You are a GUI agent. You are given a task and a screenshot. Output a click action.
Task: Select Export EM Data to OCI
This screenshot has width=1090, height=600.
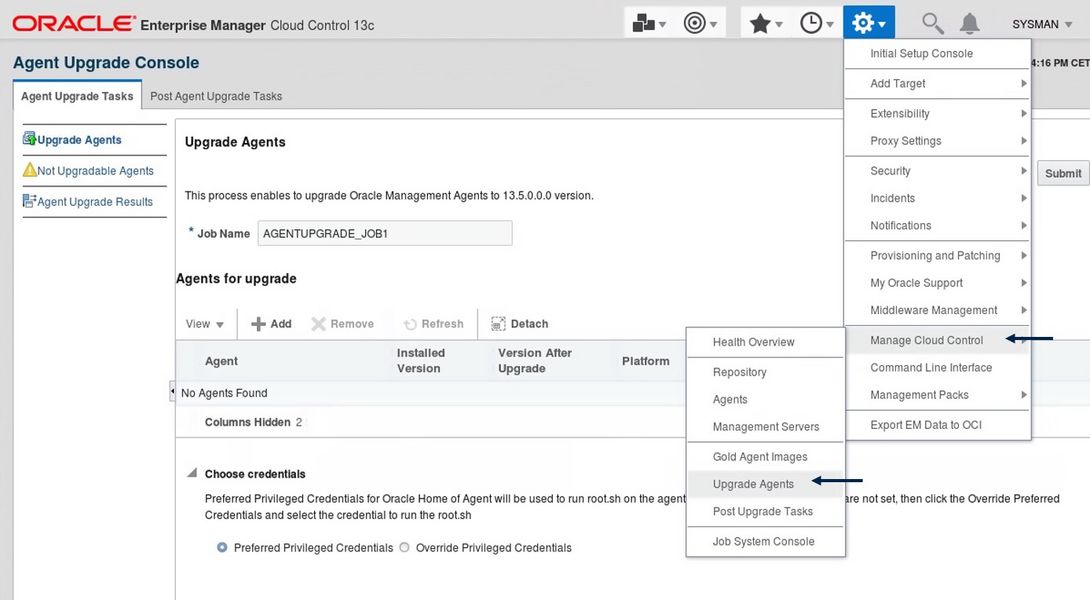coord(937,425)
